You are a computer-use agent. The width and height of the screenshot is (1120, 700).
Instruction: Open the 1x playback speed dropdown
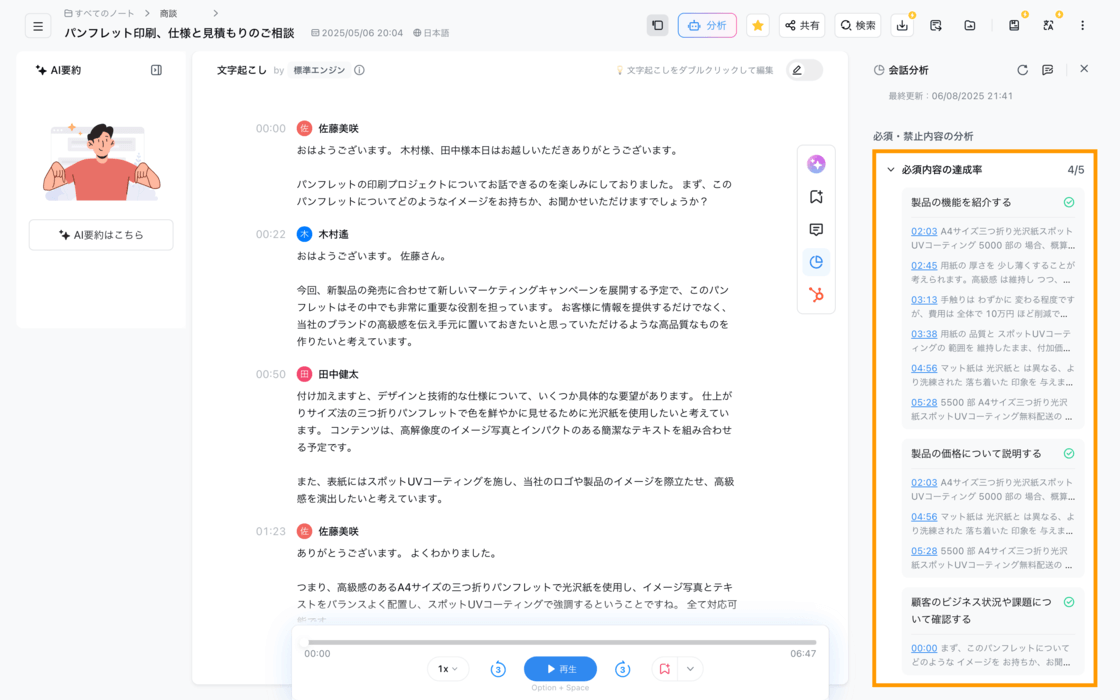tap(448, 669)
